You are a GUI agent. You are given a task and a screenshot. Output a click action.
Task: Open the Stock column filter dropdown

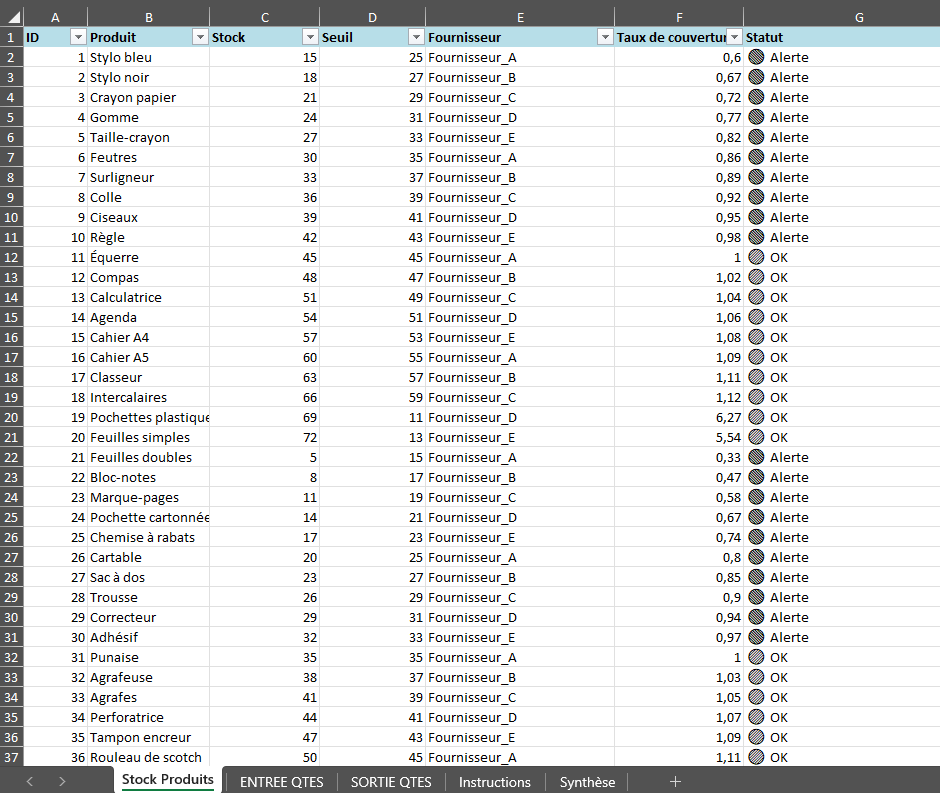click(310, 37)
